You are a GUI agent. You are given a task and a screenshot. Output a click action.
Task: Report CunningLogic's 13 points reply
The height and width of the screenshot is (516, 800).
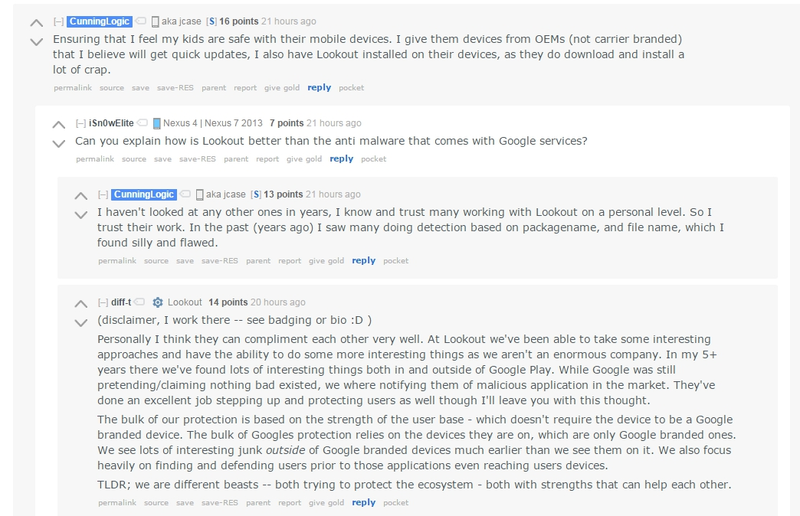pos(289,261)
